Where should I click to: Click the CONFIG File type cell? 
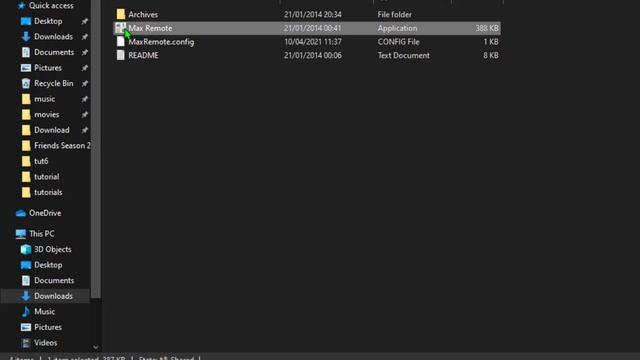tap(398, 42)
